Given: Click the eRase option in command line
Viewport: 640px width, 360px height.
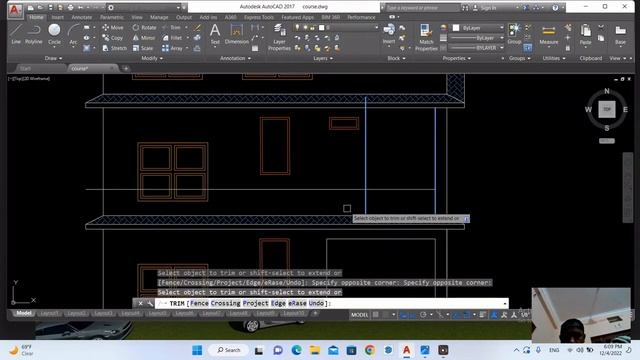Looking at the screenshot, I should pyautogui.click(x=297, y=303).
